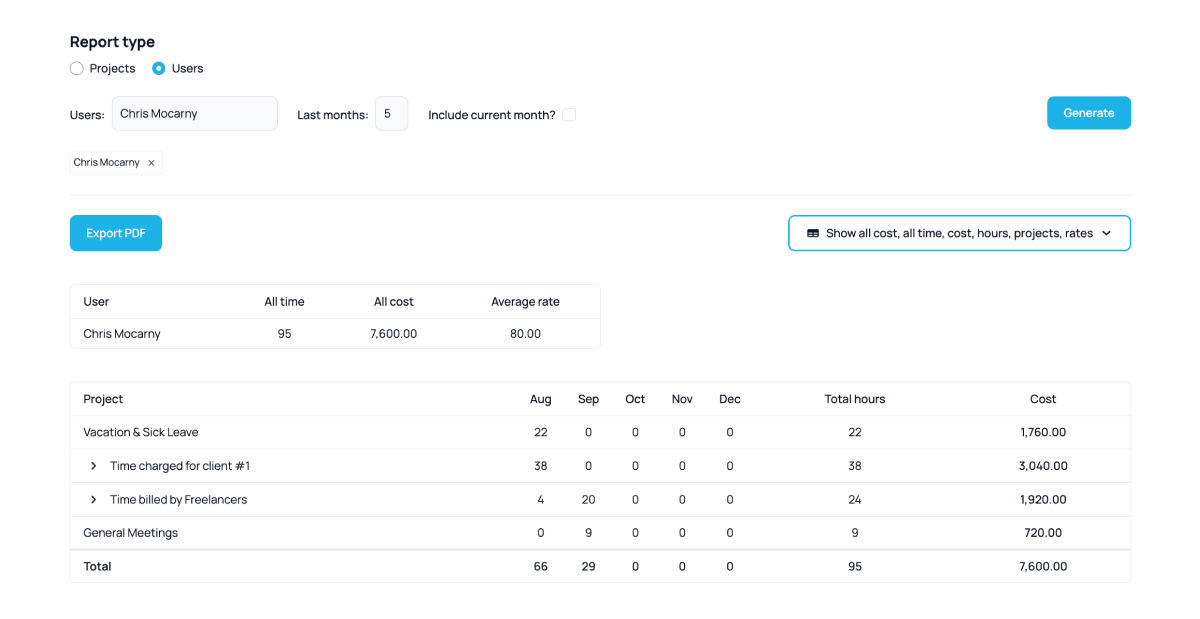Click the Total hours column header
This screenshot has width=1200, height=619.
click(x=854, y=399)
